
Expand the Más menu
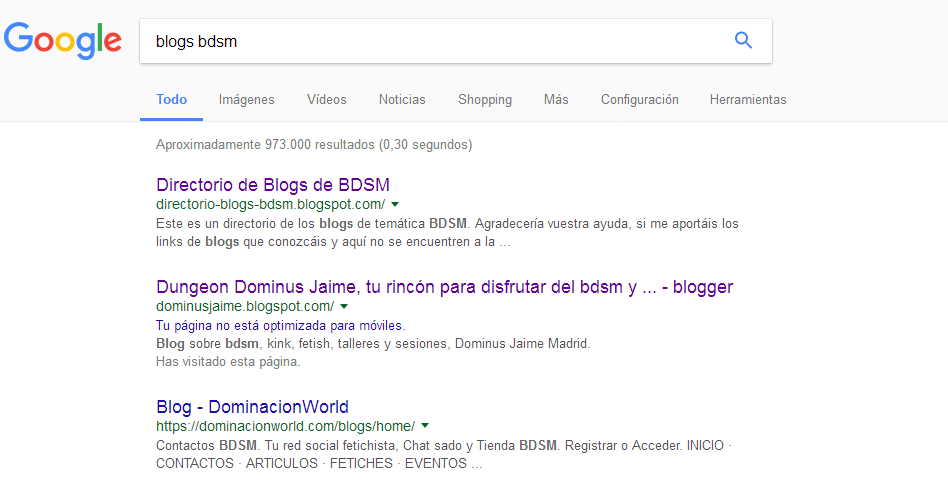pyautogui.click(x=556, y=99)
